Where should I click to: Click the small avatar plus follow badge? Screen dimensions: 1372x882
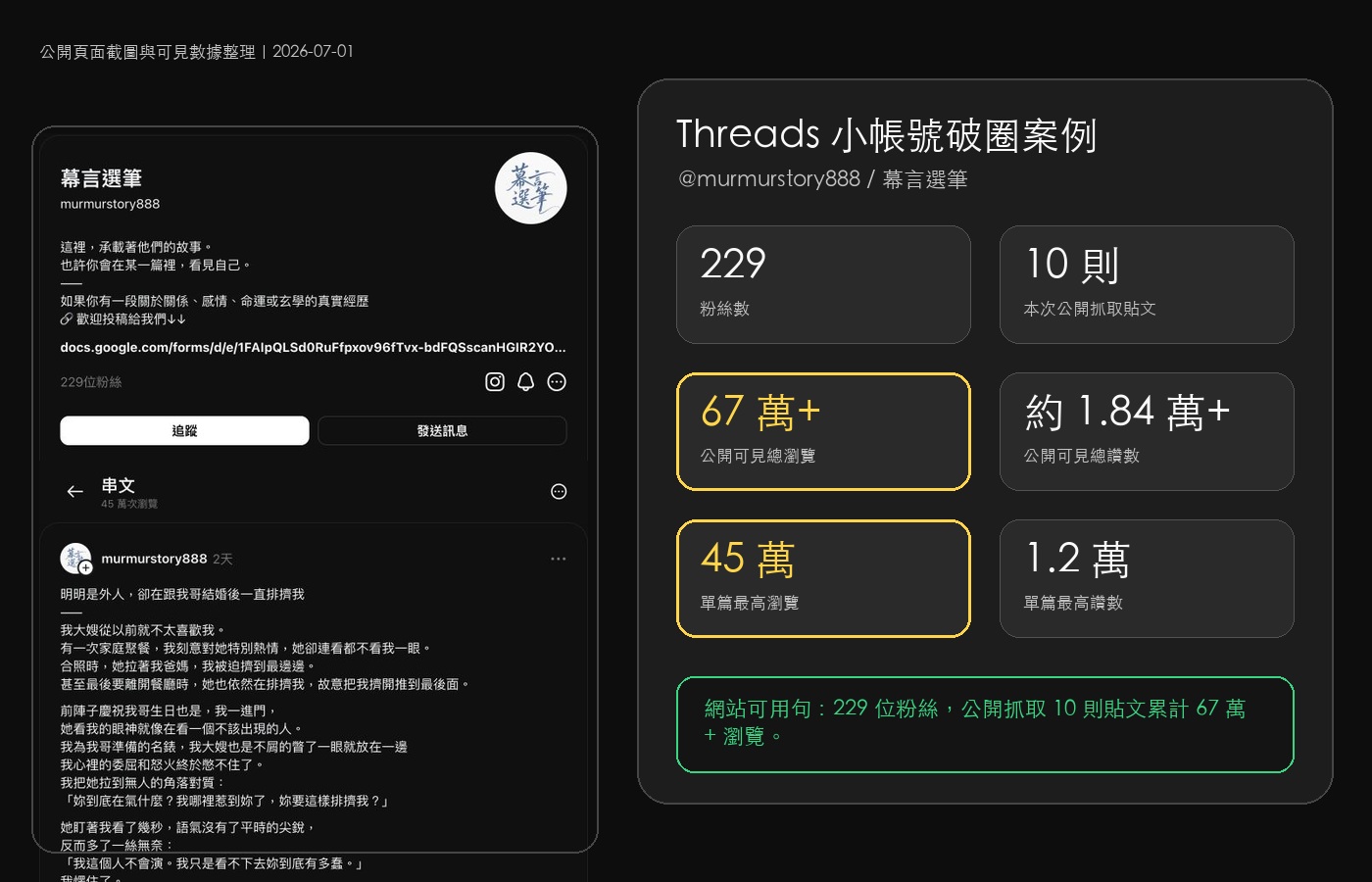(x=86, y=567)
